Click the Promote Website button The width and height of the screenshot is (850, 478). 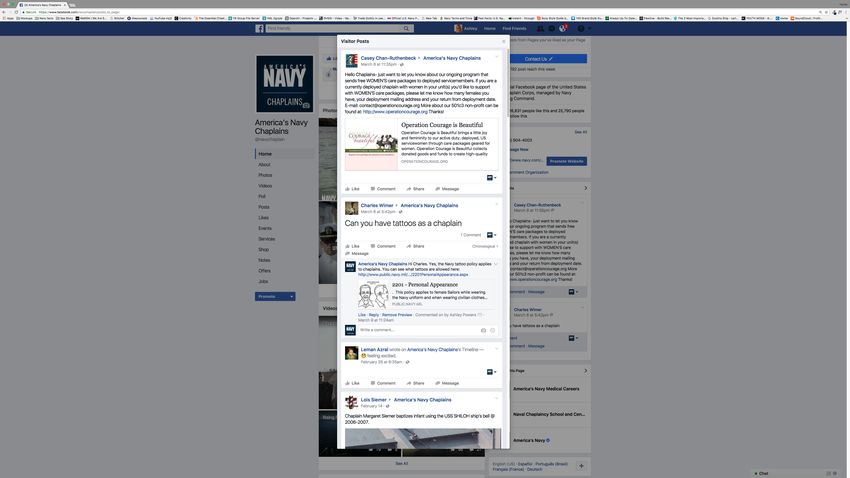(x=566, y=161)
